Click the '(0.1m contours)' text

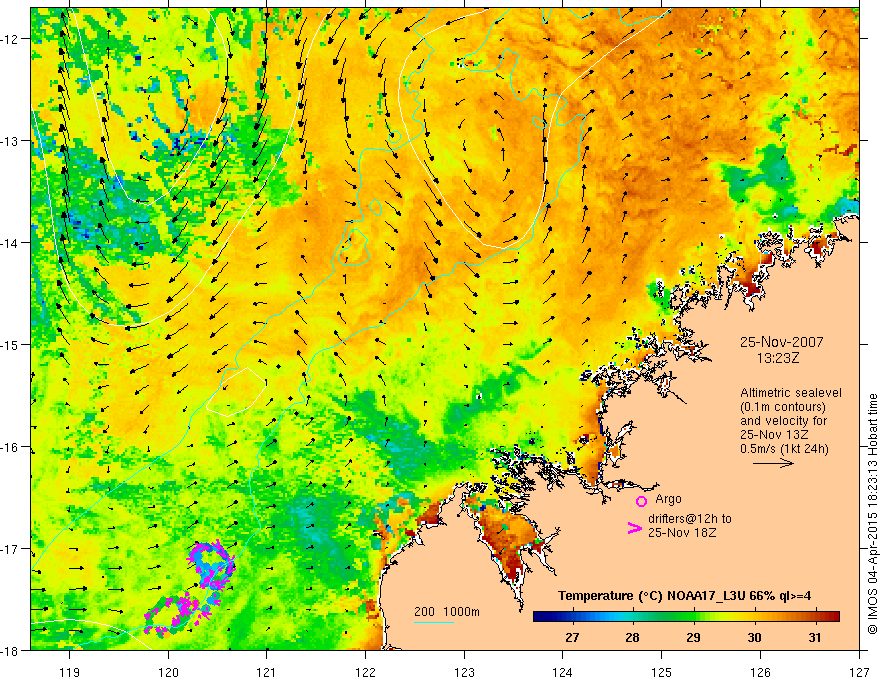(783, 407)
